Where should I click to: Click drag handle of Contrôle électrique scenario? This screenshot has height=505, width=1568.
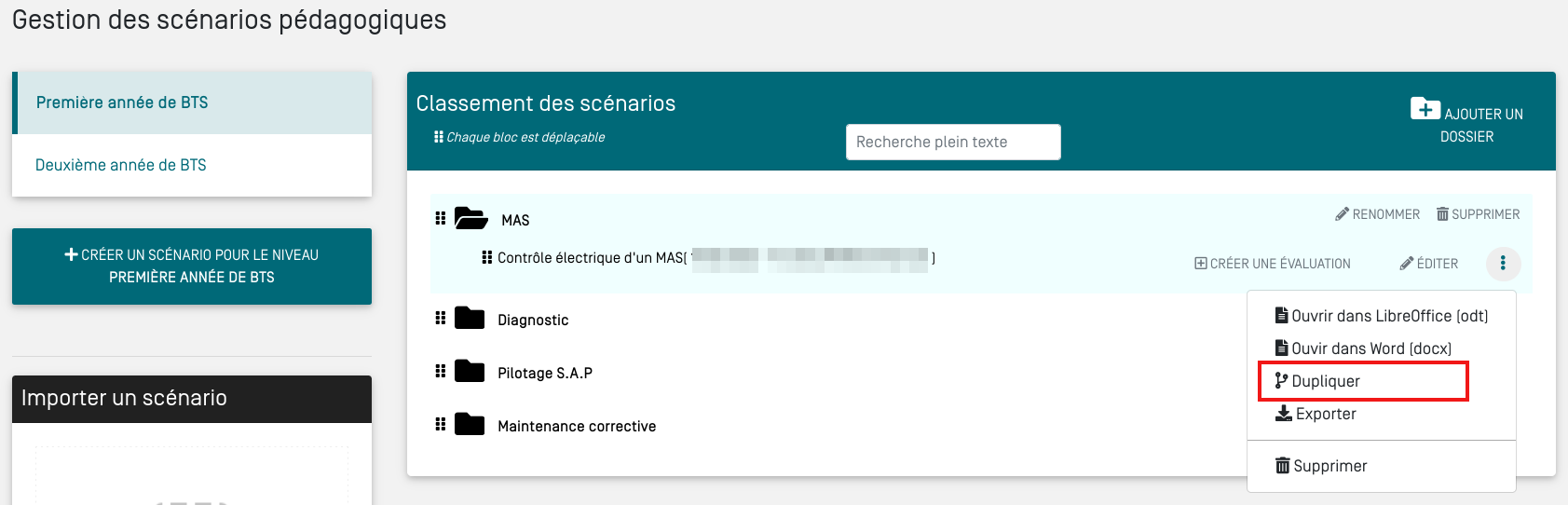486,257
